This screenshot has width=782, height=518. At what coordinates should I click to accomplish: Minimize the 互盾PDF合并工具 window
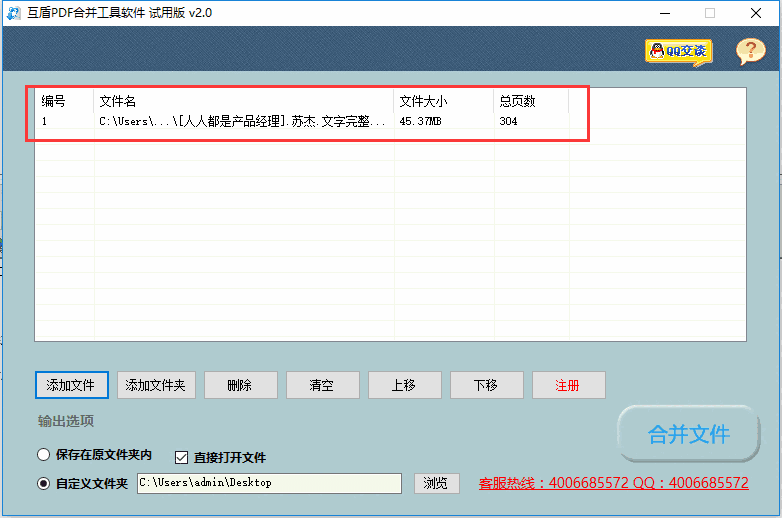tap(665, 13)
